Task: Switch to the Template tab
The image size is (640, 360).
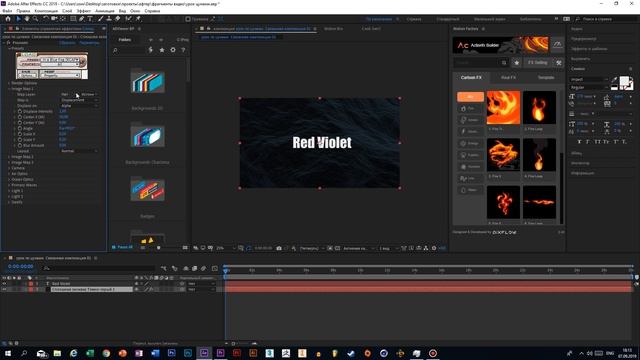Action: pos(546,77)
